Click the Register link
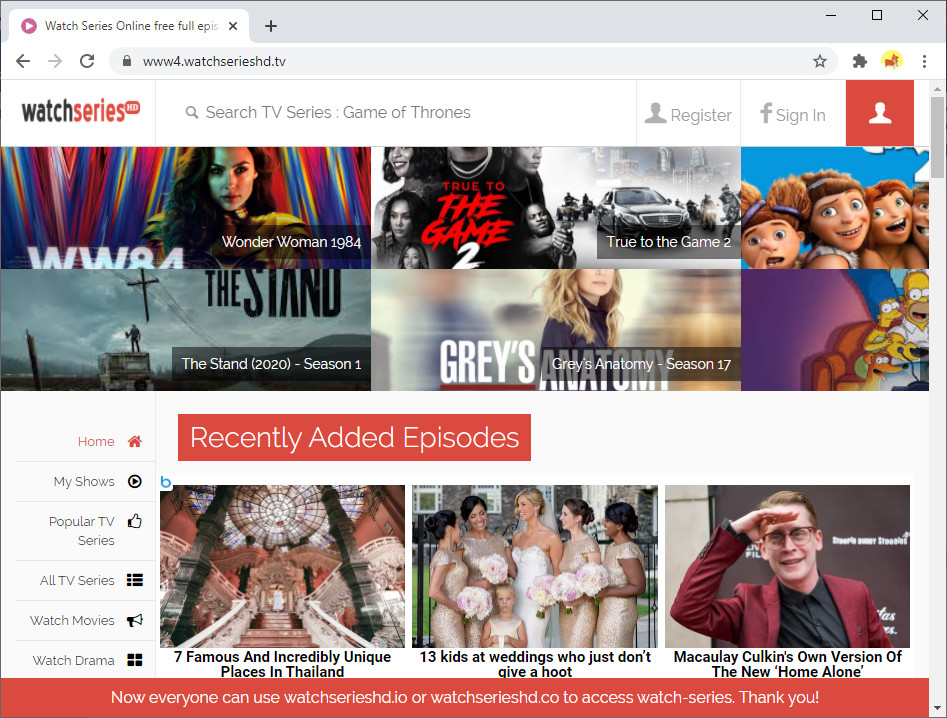Screen dimensions: 947x718 pos(688,114)
